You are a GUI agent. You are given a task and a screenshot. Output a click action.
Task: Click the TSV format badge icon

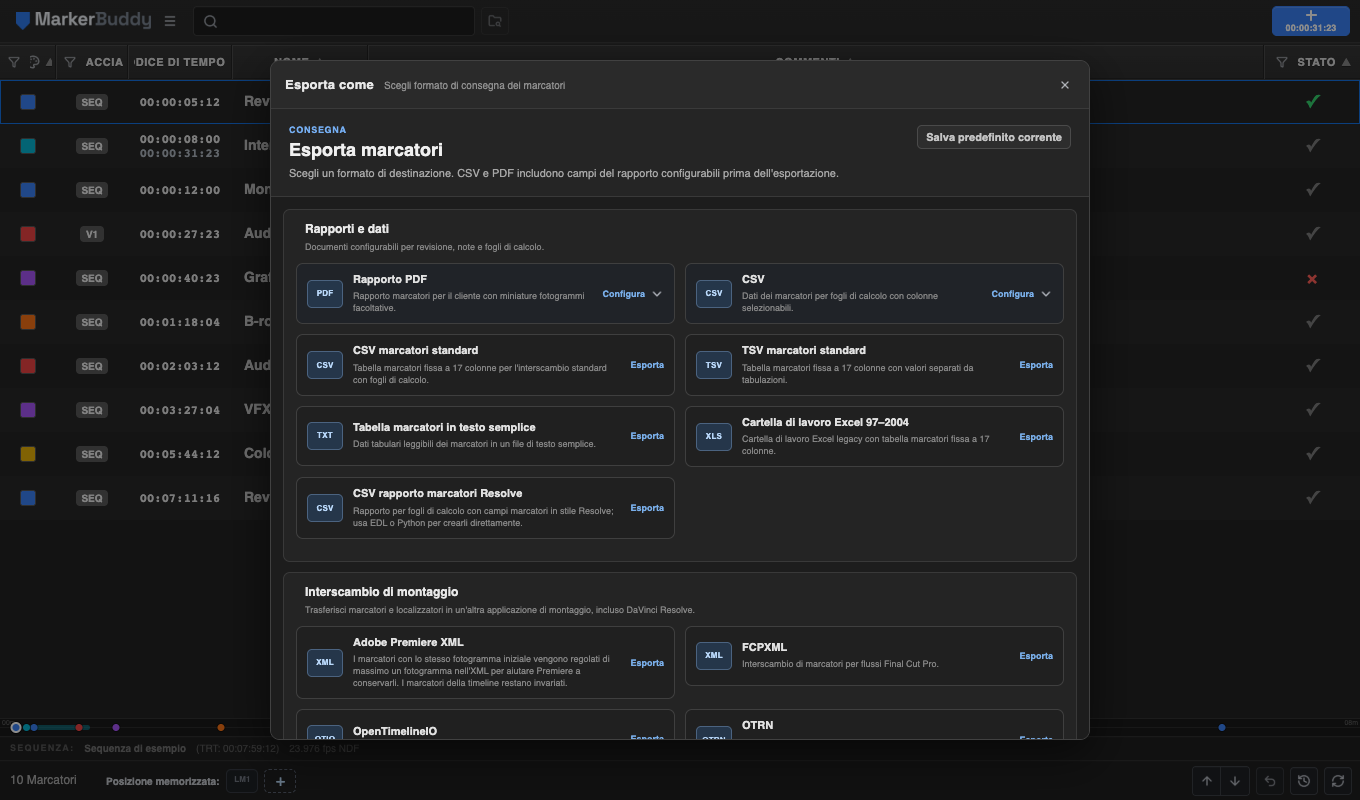coord(714,365)
